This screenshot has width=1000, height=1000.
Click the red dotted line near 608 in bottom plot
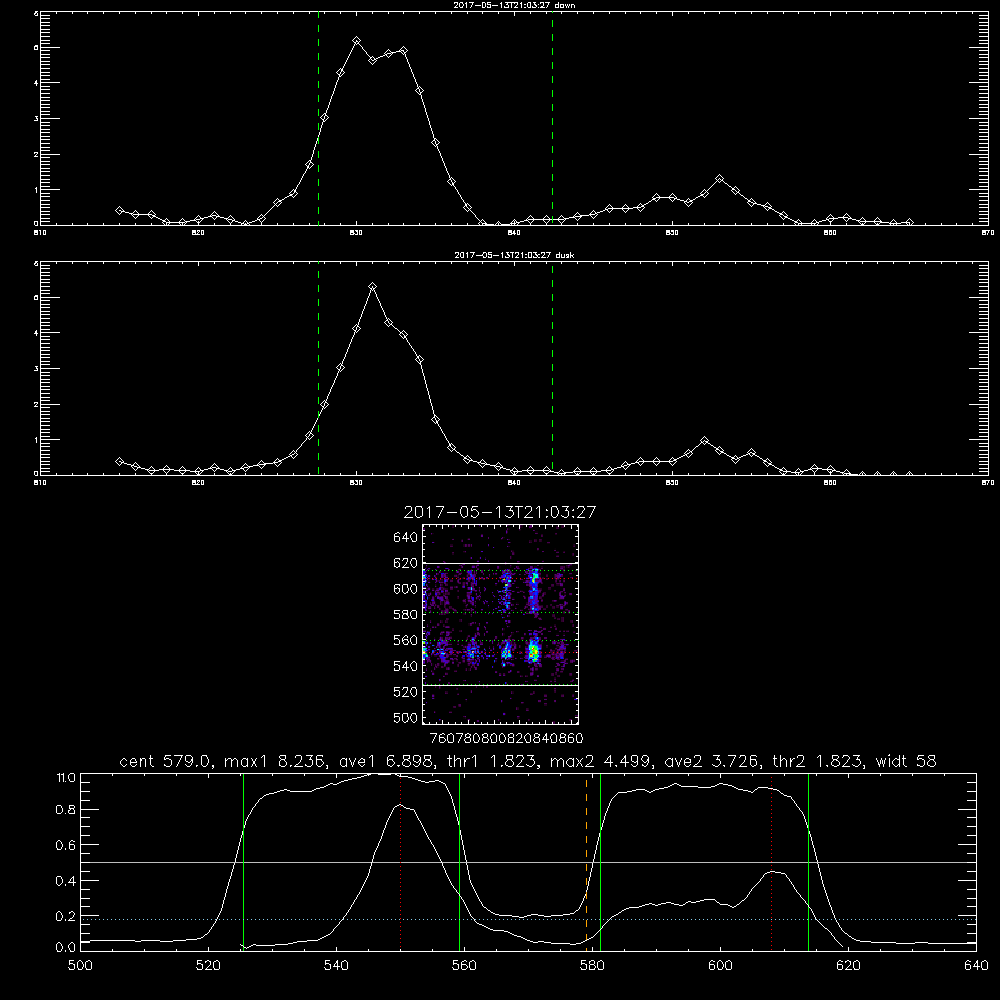[772, 861]
